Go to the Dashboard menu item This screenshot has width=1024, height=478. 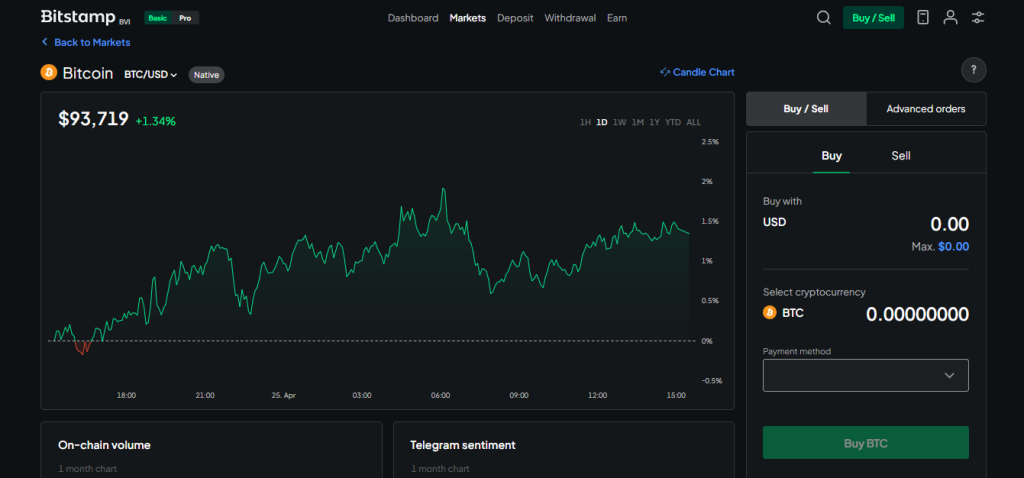pos(413,18)
